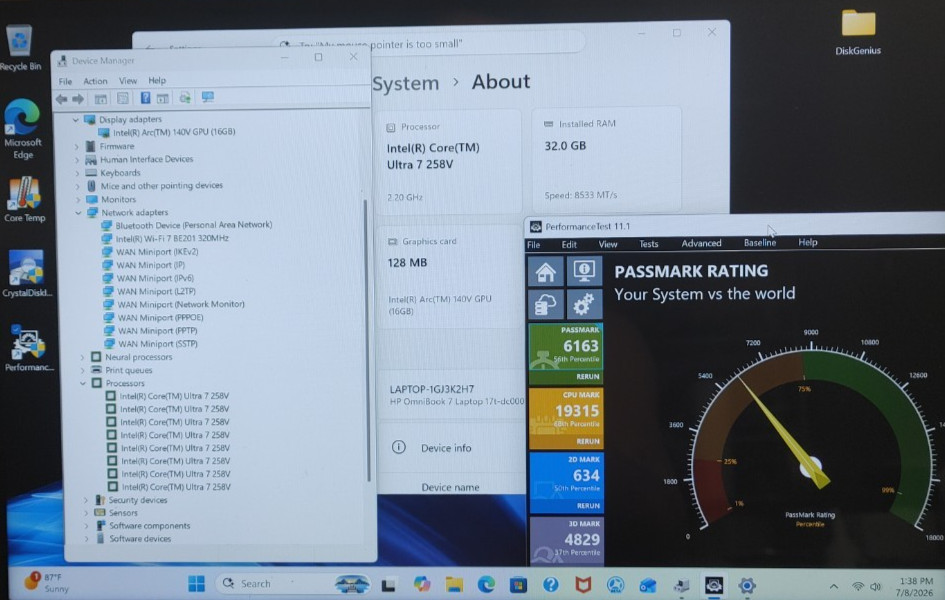Open the clock and date in taskbar
This screenshot has width=945, height=600.
coord(915,586)
